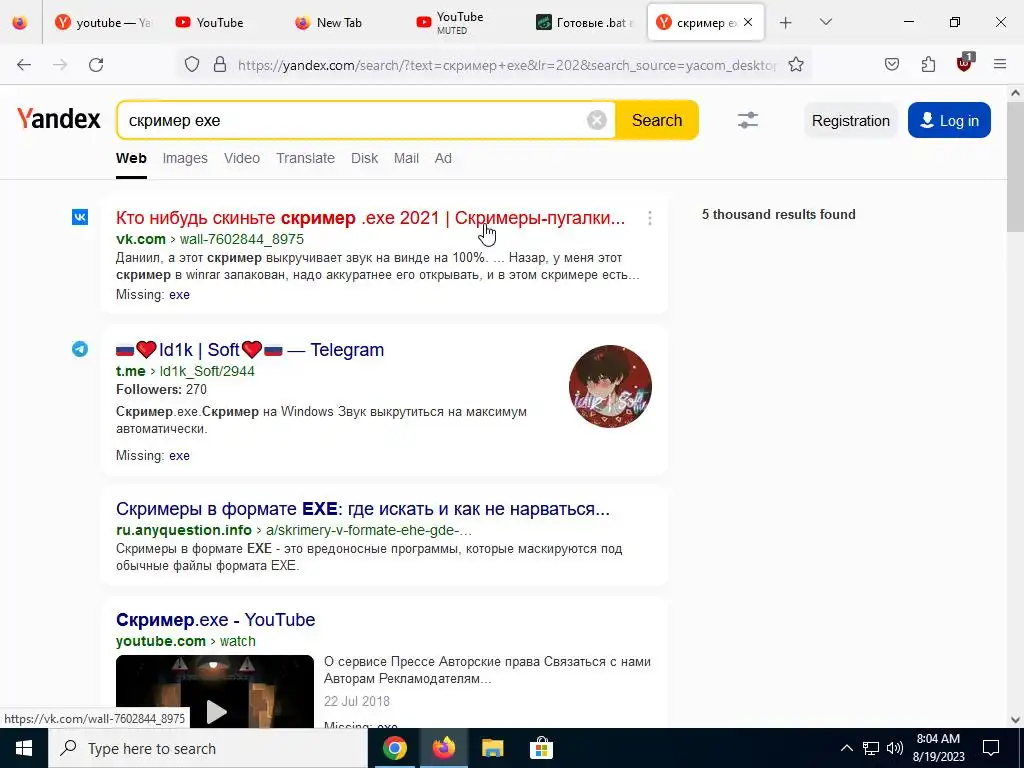Select the Web search tab
1024x768 pixels.
click(131, 158)
